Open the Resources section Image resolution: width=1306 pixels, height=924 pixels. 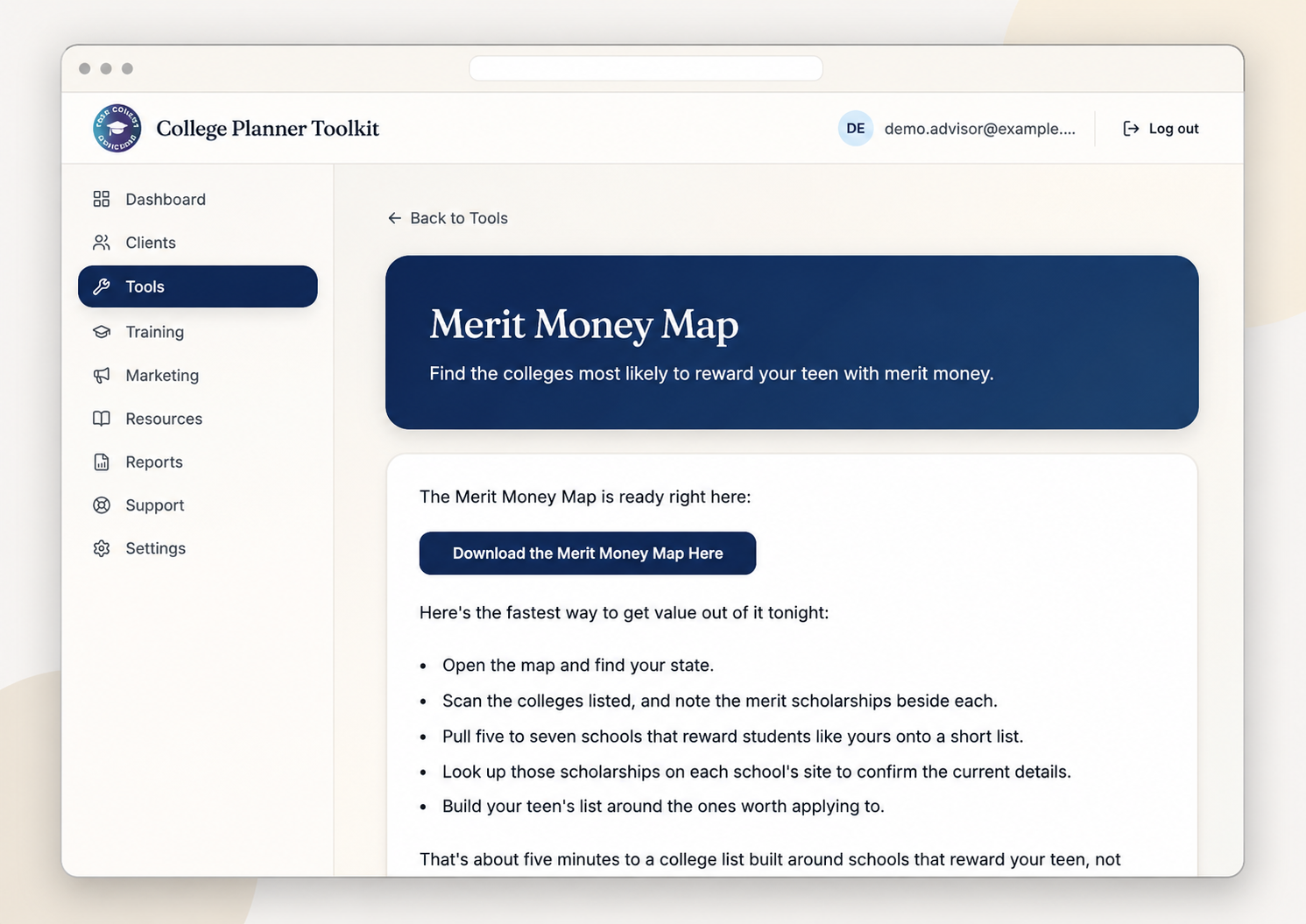[x=198, y=419]
